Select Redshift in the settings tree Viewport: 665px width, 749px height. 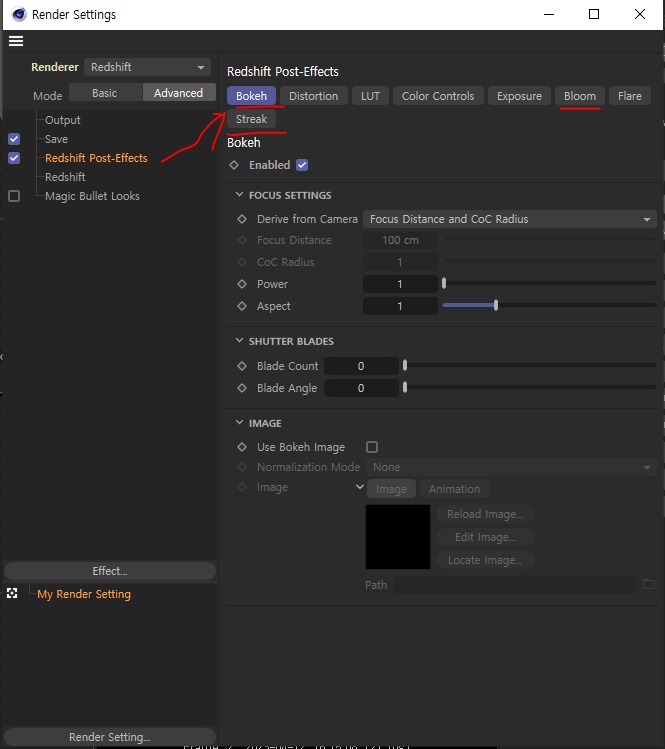(65, 177)
